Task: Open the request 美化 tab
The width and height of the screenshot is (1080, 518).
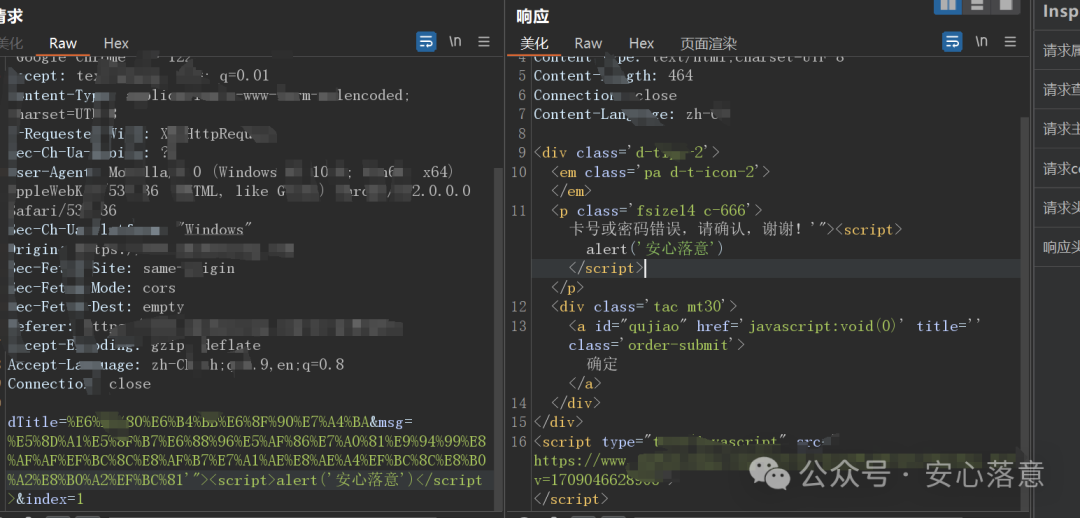Action: 10,43
